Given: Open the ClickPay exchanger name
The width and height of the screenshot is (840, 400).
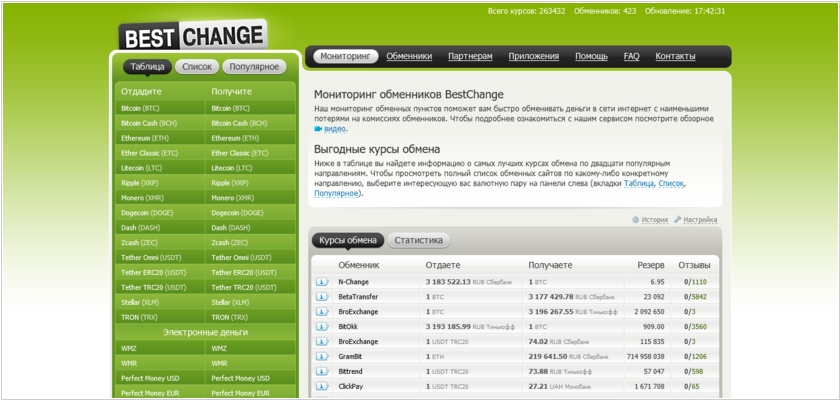Looking at the screenshot, I should click(351, 387).
